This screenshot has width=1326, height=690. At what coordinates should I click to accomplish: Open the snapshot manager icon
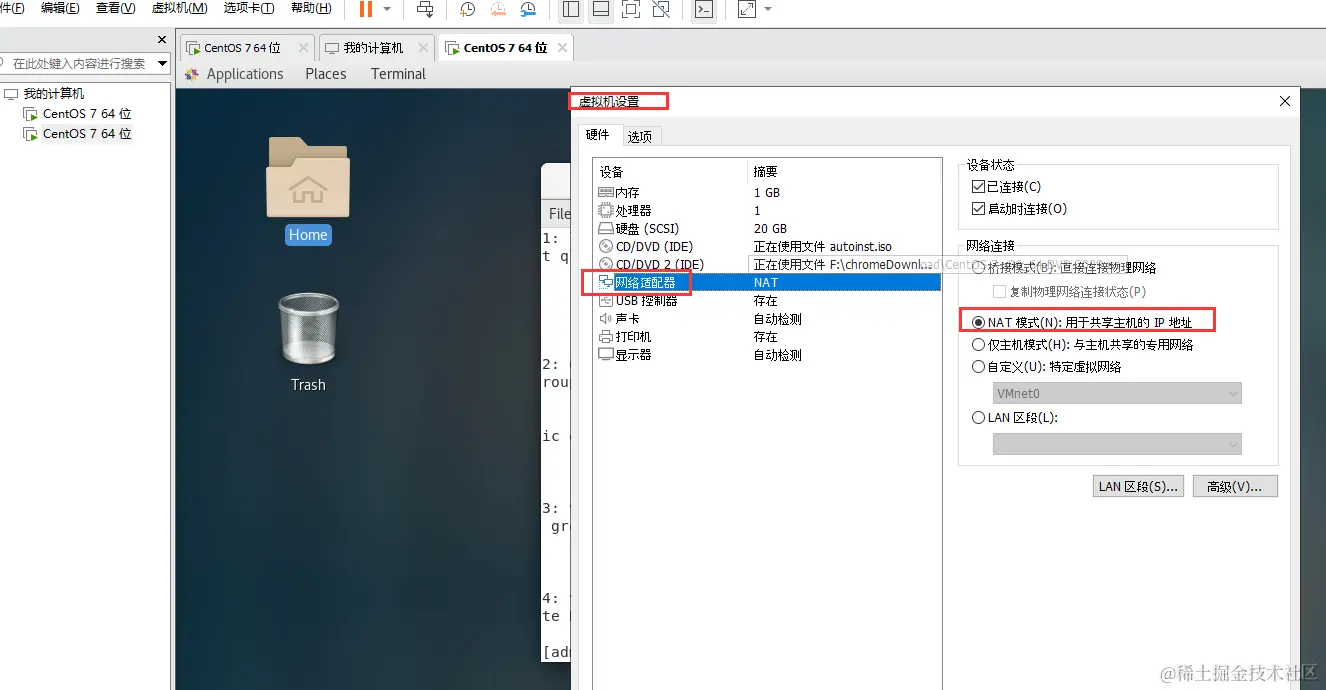point(529,10)
